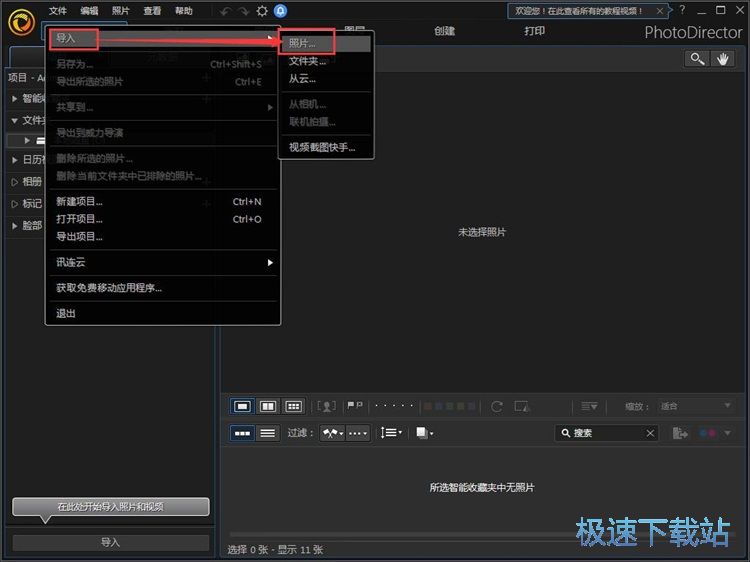Select the zoom magnifier tool
Screen dimensions: 750x562
696,59
